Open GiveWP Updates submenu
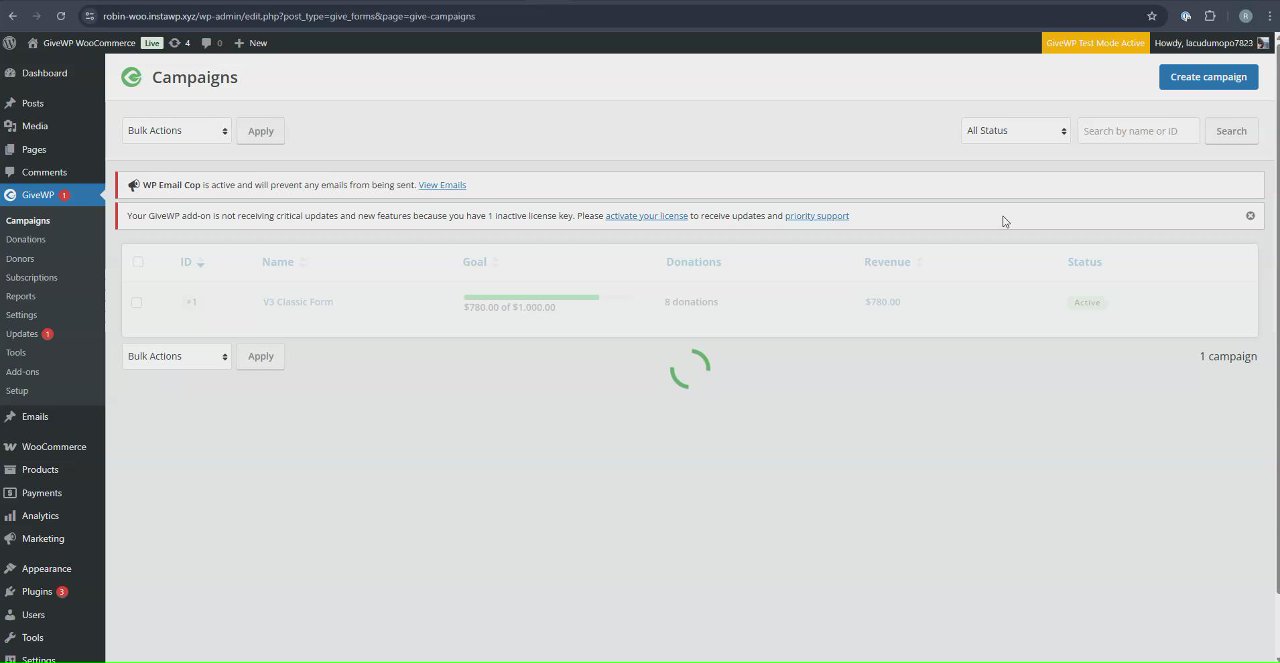This screenshot has width=1280, height=663. click(x=22, y=334)
